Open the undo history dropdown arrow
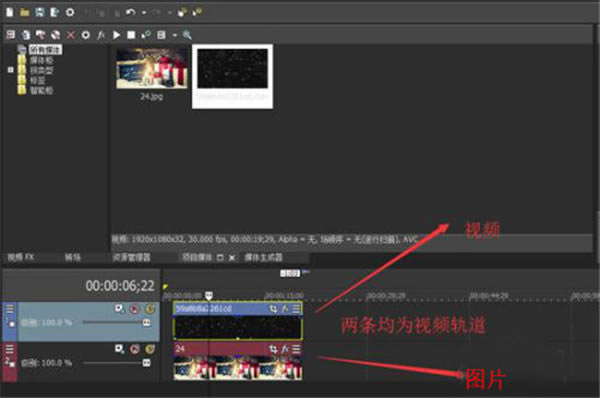The height and width of the screenshot is (398, 600). pos(144,13)
